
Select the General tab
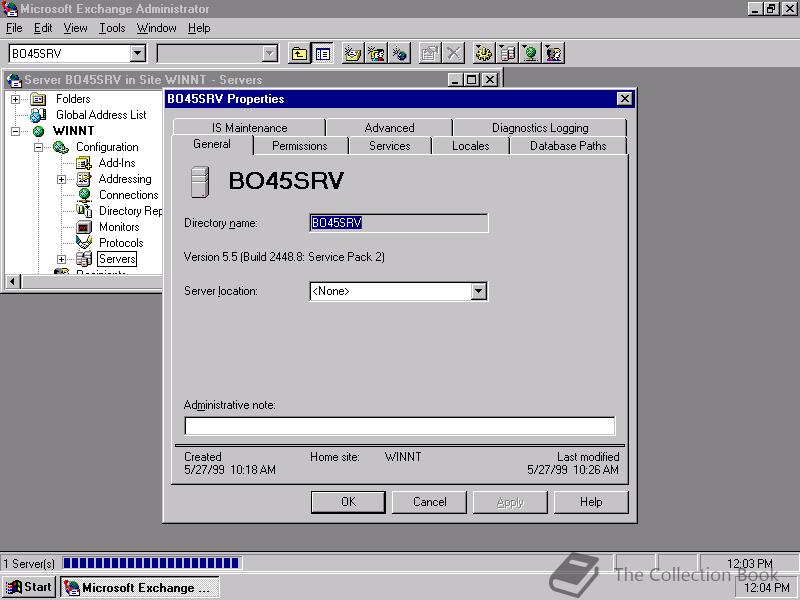212,144
